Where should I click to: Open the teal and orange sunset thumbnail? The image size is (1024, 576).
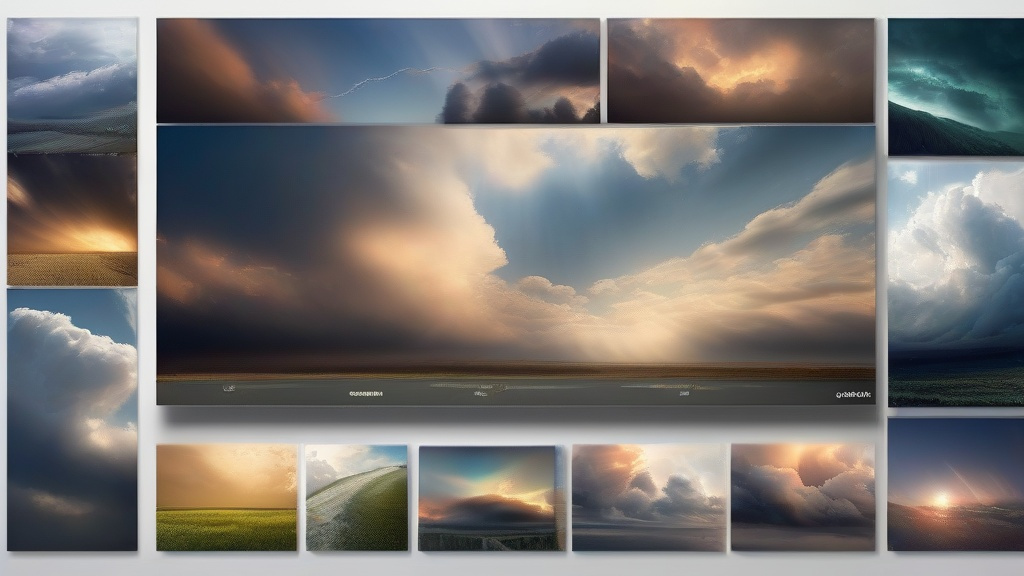[x=487, y=498]
